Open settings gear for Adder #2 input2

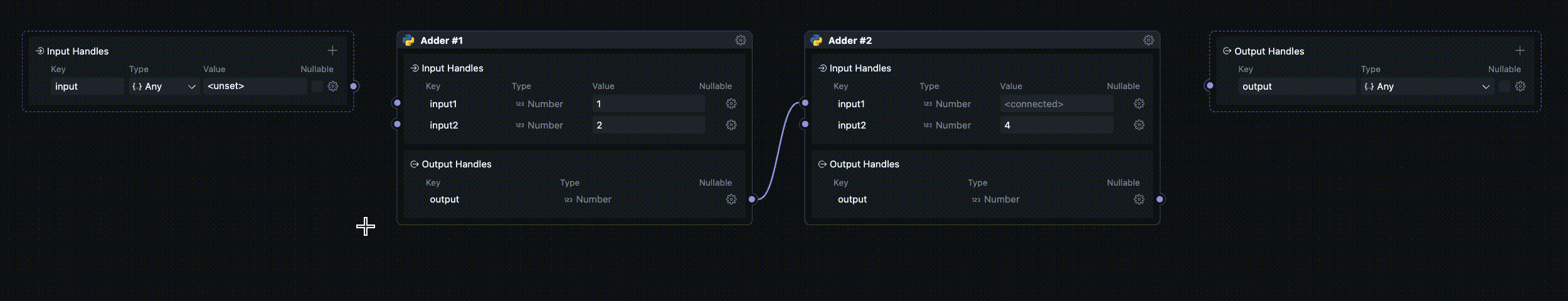(1139, 125)
